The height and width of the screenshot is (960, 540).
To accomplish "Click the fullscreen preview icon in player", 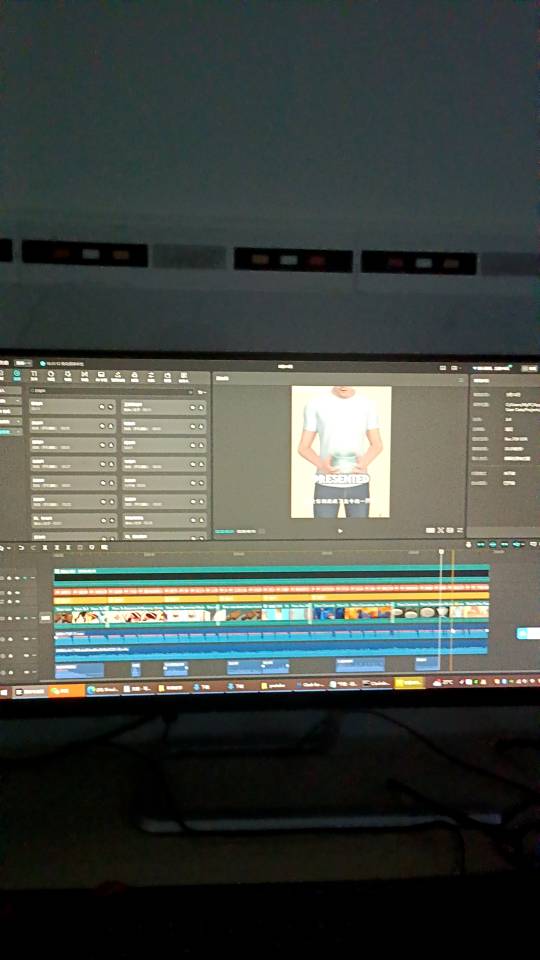I will [450, 530].
